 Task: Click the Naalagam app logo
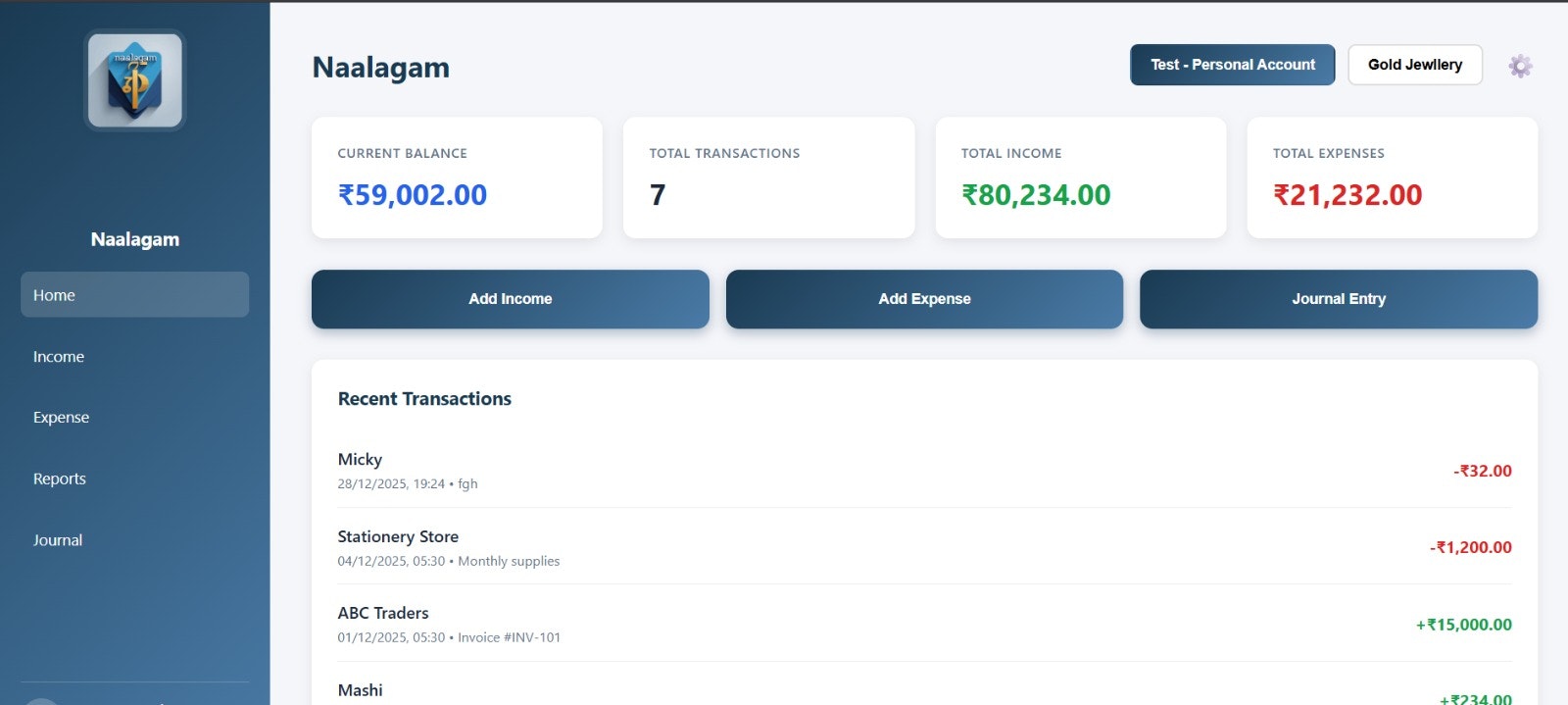(x=134, y=78)
